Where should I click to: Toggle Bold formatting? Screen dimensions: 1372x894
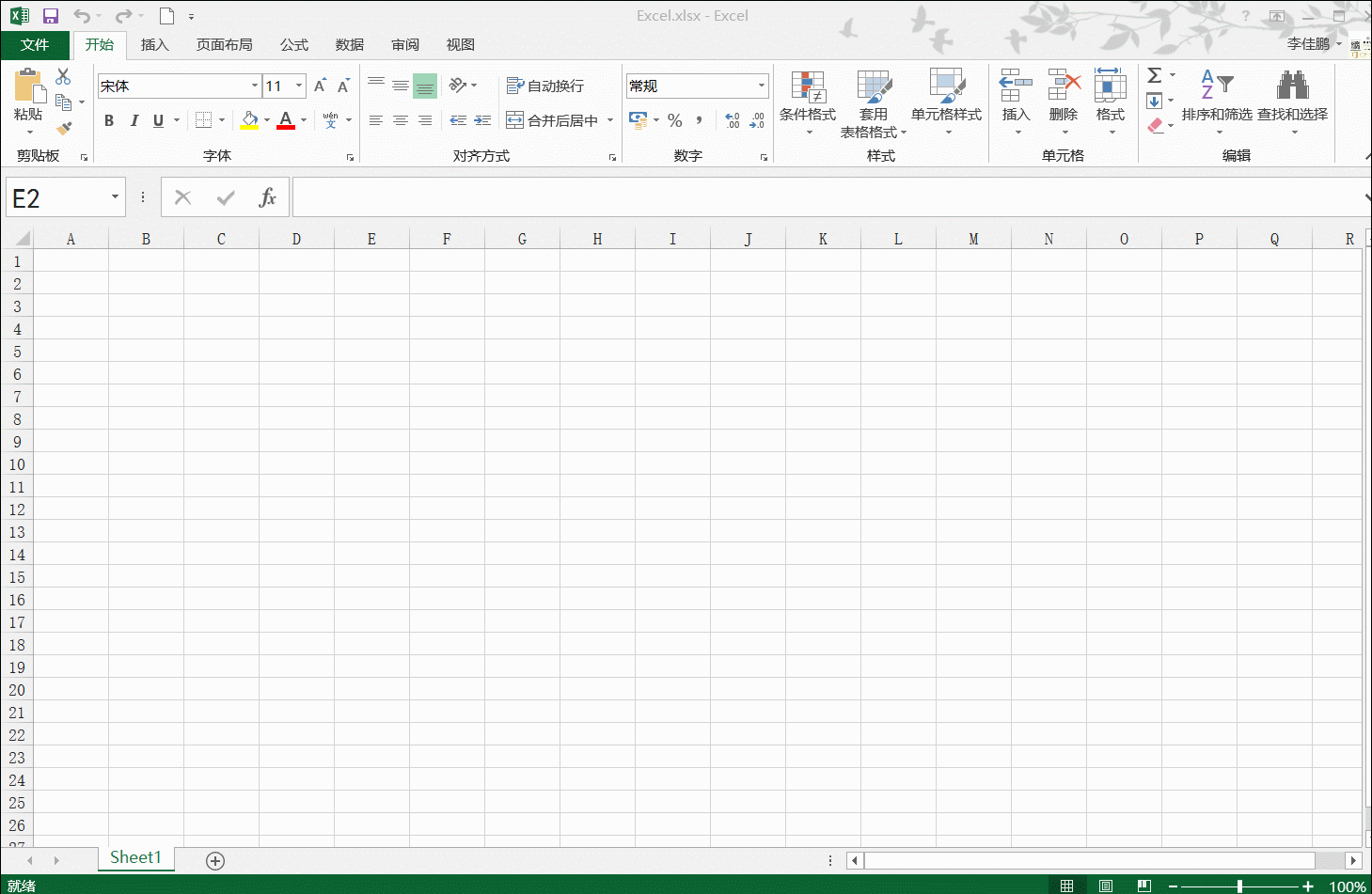[109, 120]
